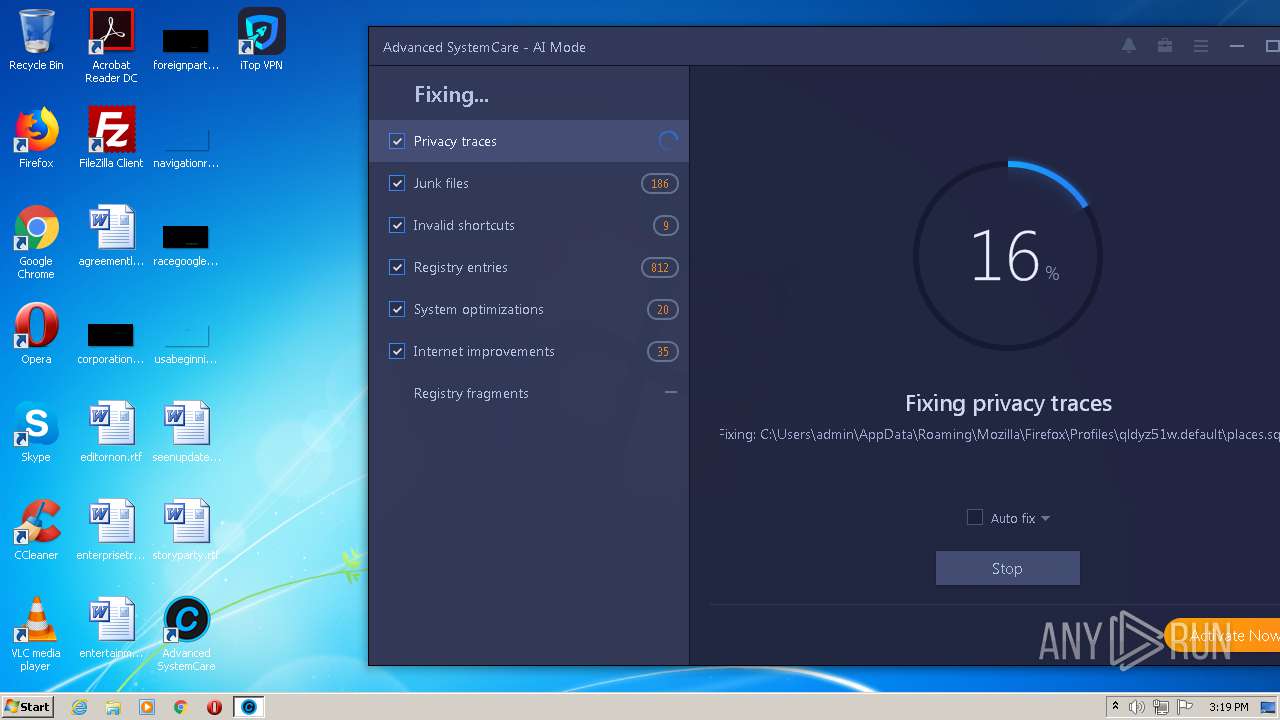Image resolution: width=1280 pixels, height=720 pixels.
Task: Launch Skype from the desktop
Action: pyautogui.click(x=36, y=432)
